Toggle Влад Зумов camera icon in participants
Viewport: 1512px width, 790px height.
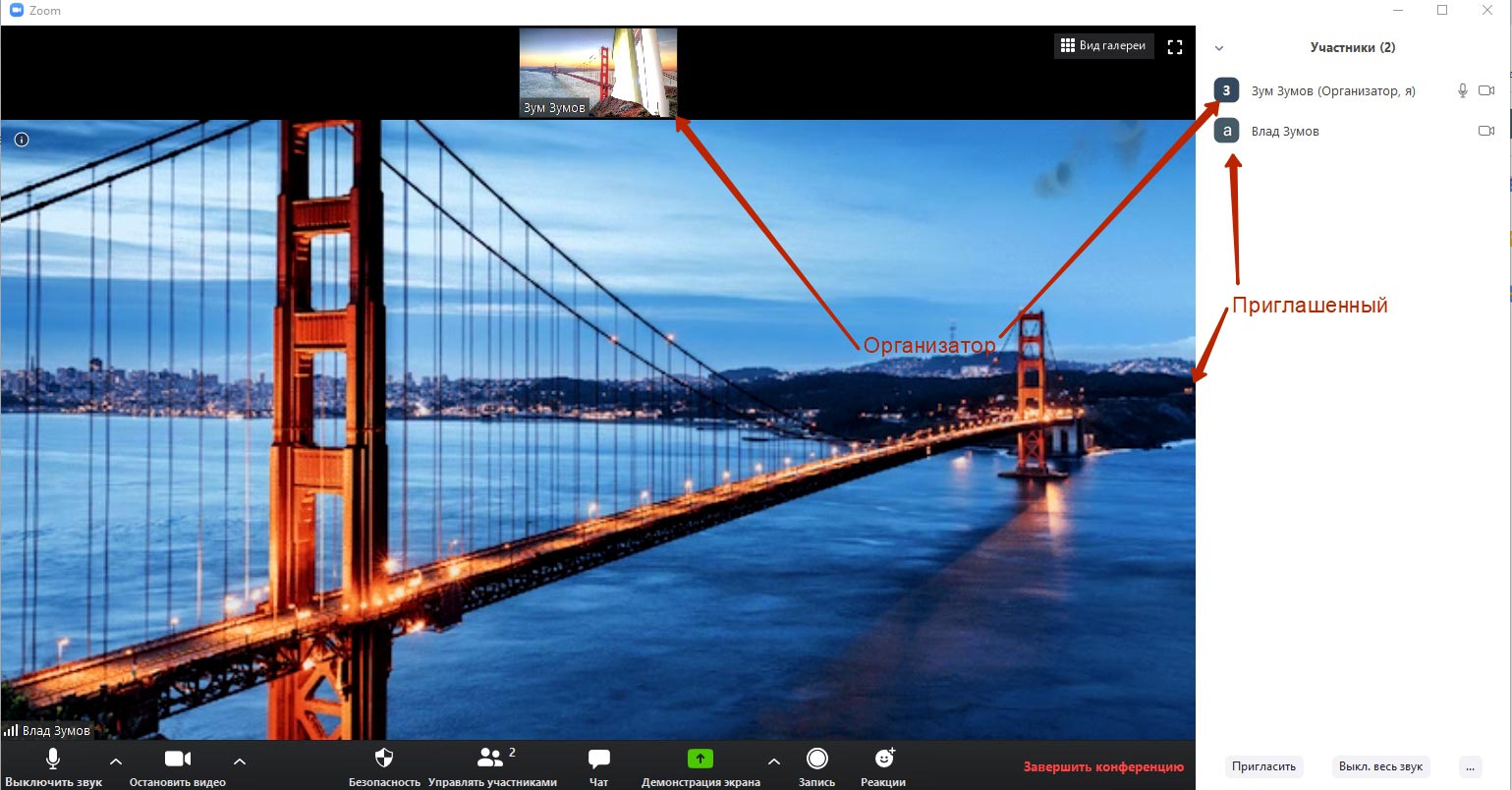click(1486, 131)
